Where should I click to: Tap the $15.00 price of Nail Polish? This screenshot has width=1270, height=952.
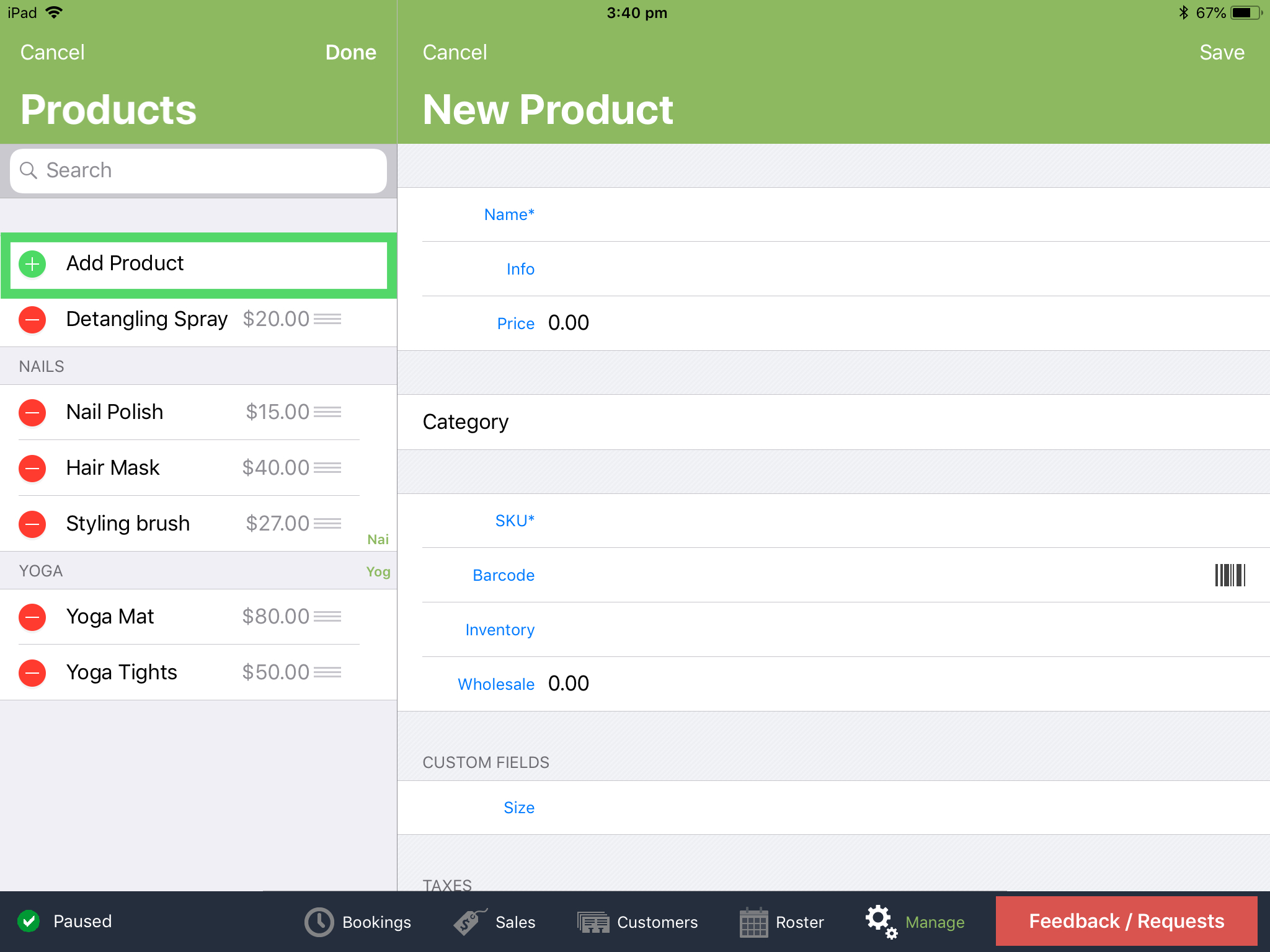tap(277, 412)
